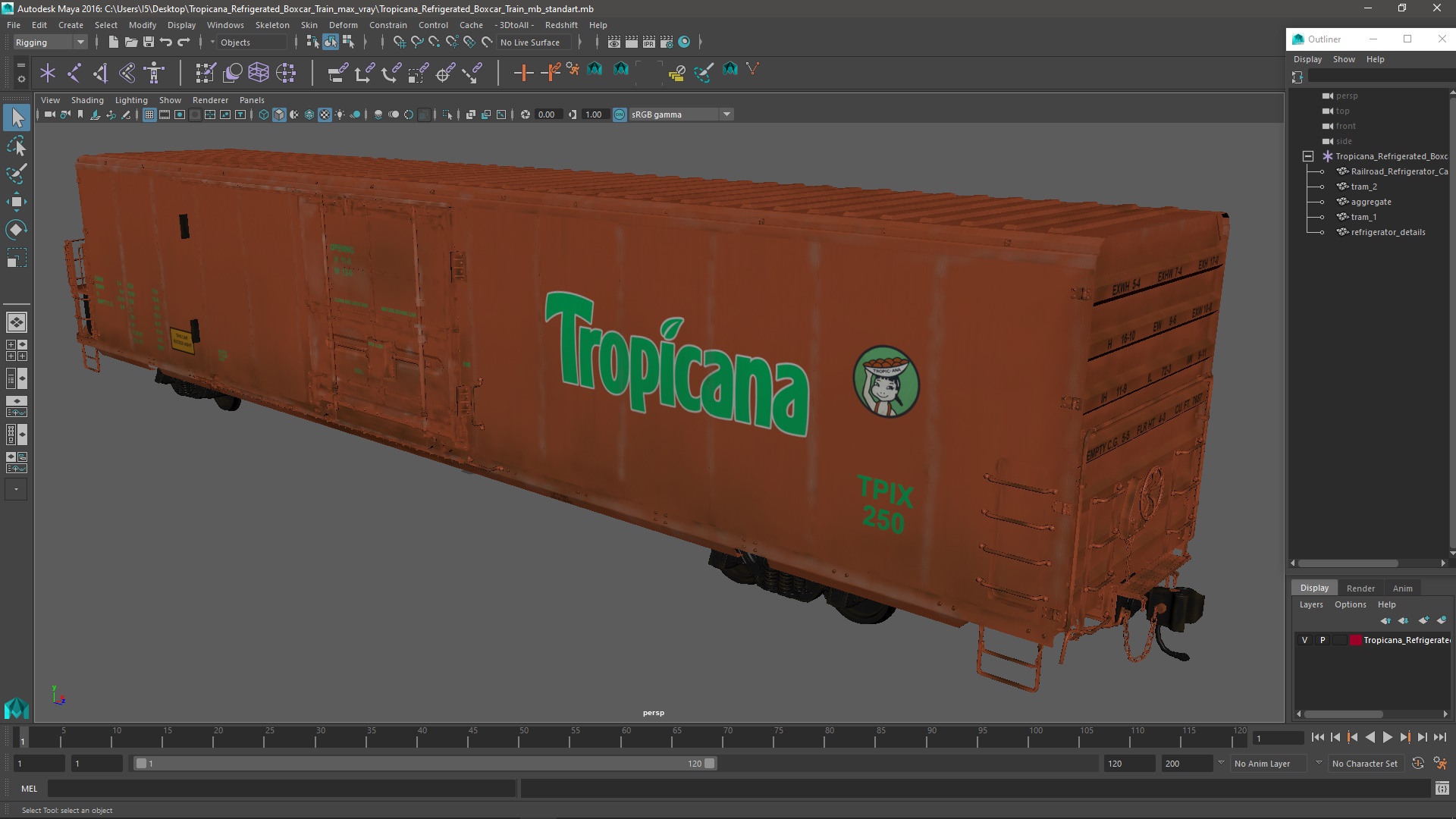This screenshot has height=819, width=1456.
Task: Click the Paint Selection tool
Action: 17,174
